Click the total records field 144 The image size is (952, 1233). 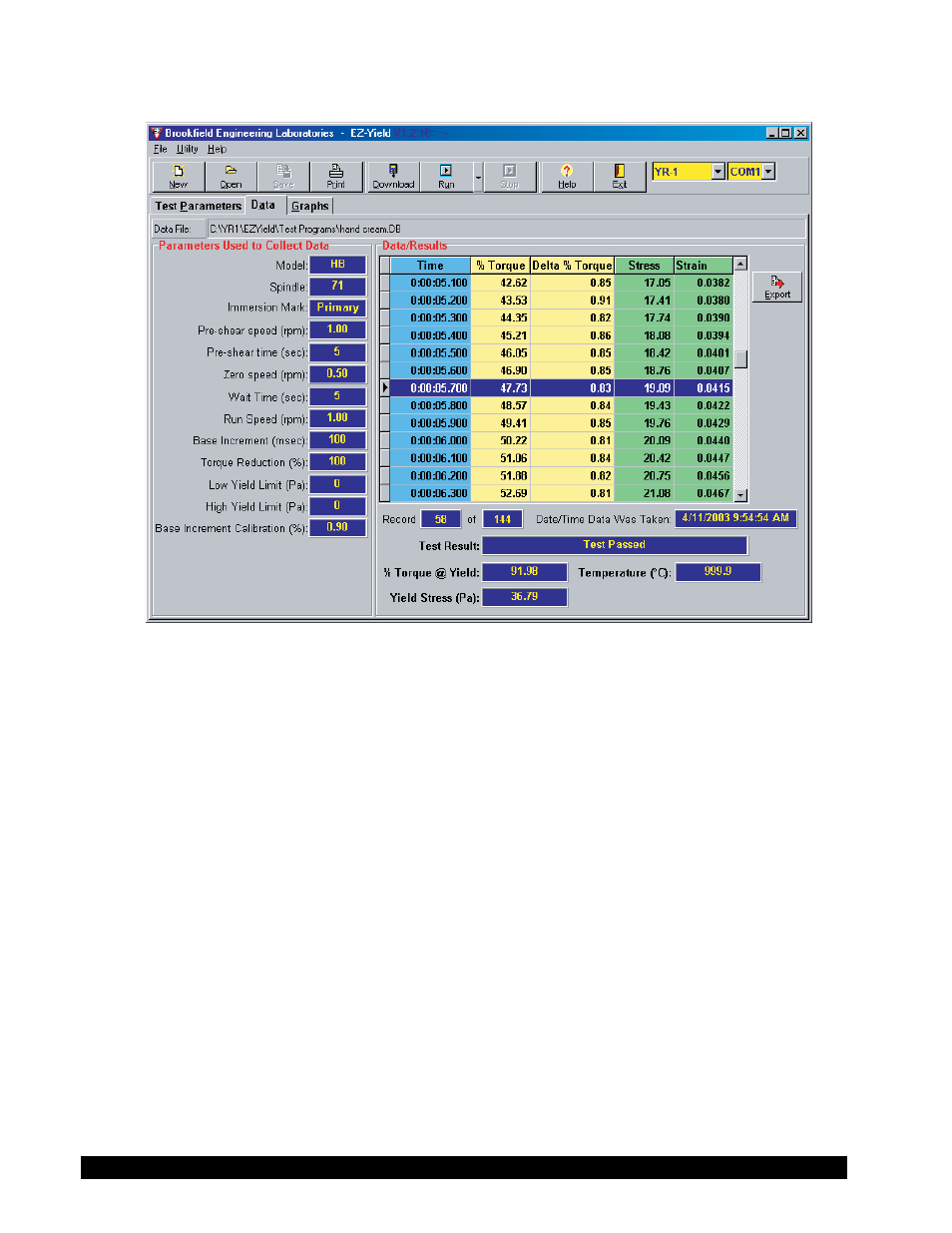(503, 519)
